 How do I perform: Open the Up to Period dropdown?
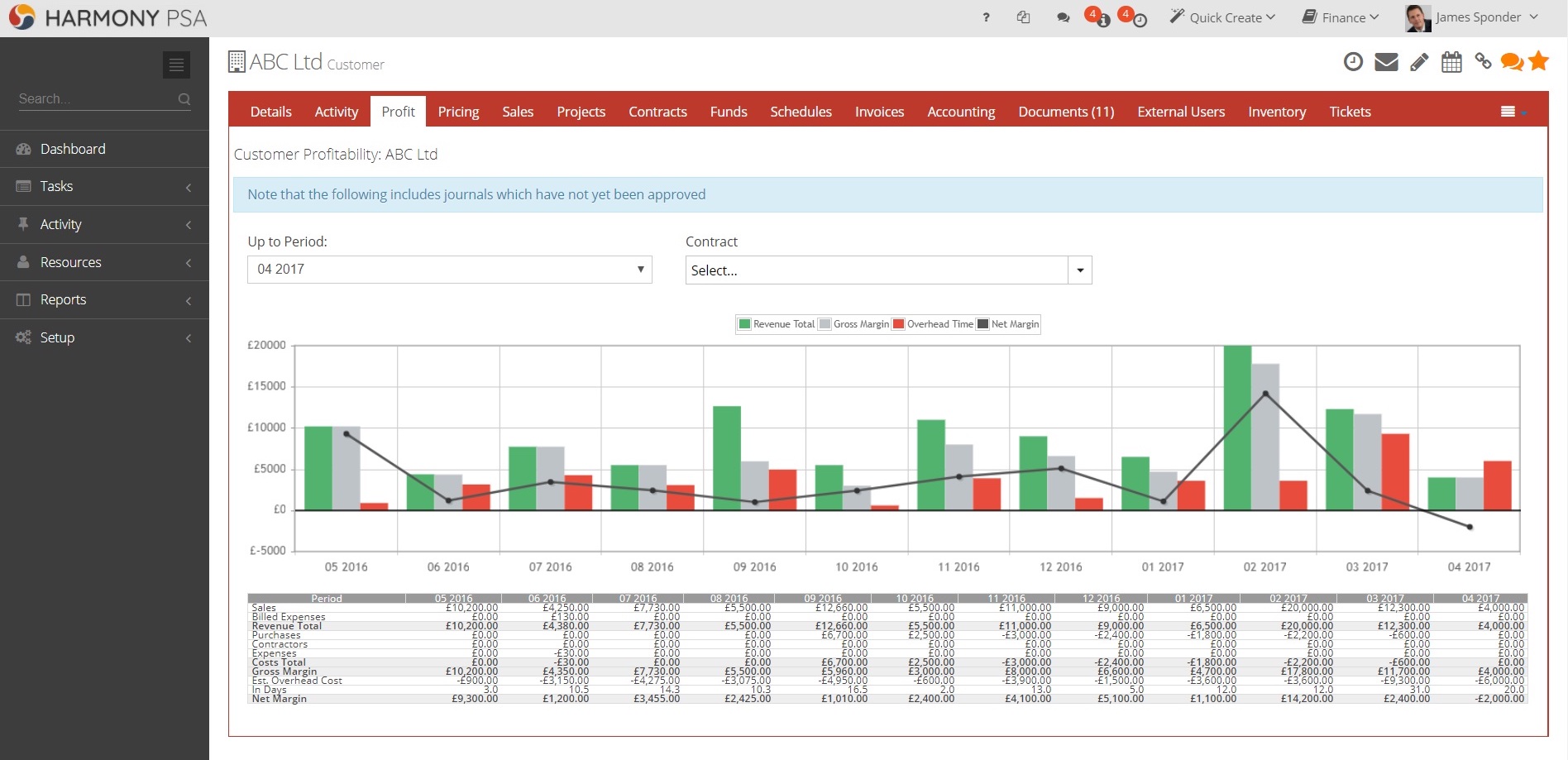tap(450, 270)
